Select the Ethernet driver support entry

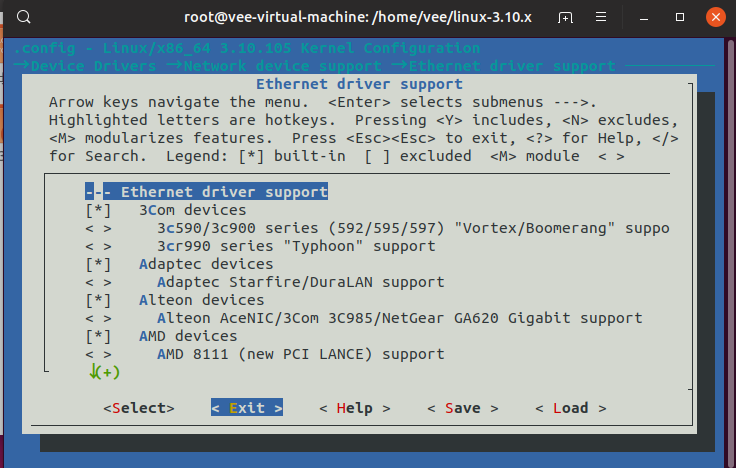[x=207, y=192]
